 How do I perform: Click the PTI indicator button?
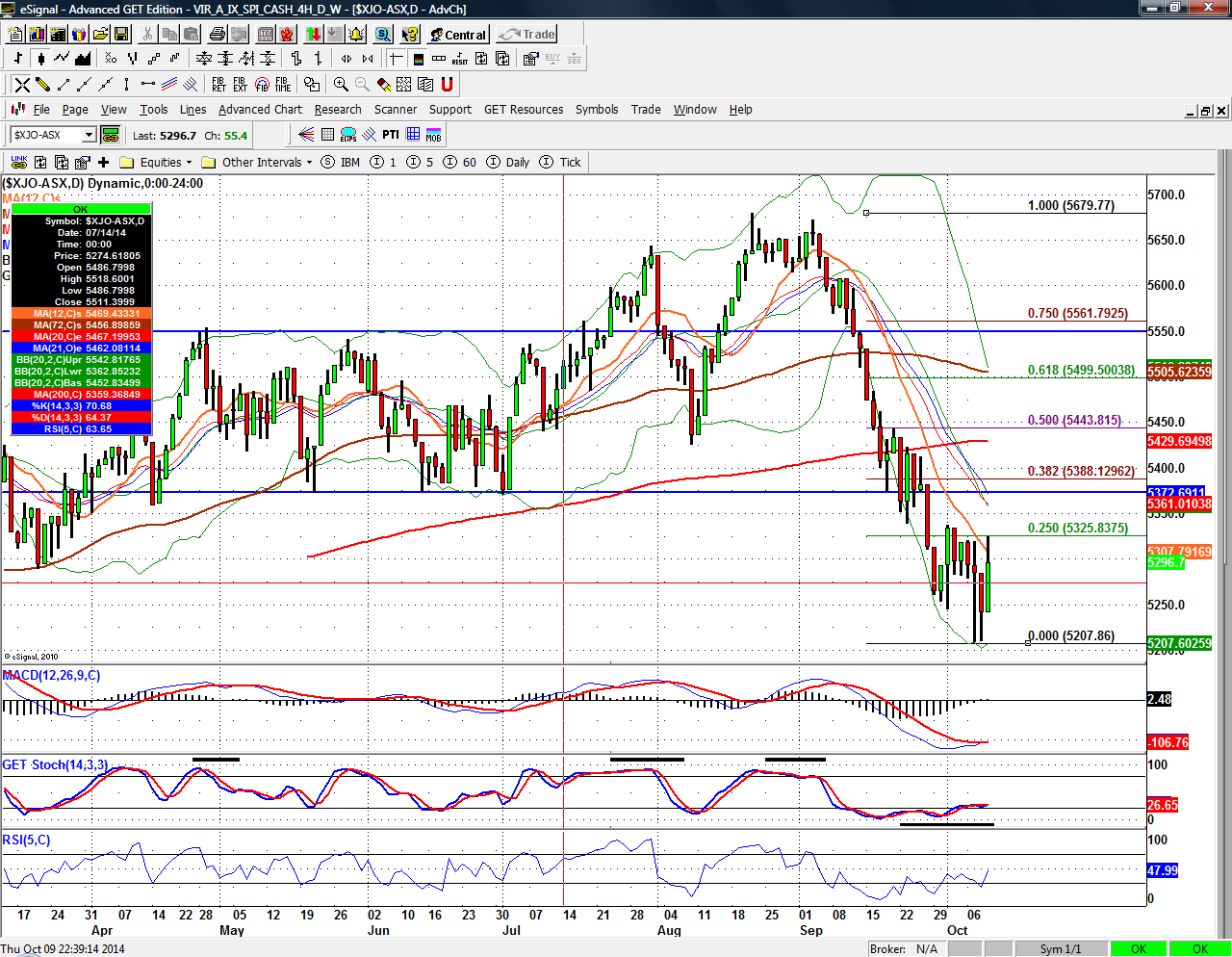click(x=390, y=135)
